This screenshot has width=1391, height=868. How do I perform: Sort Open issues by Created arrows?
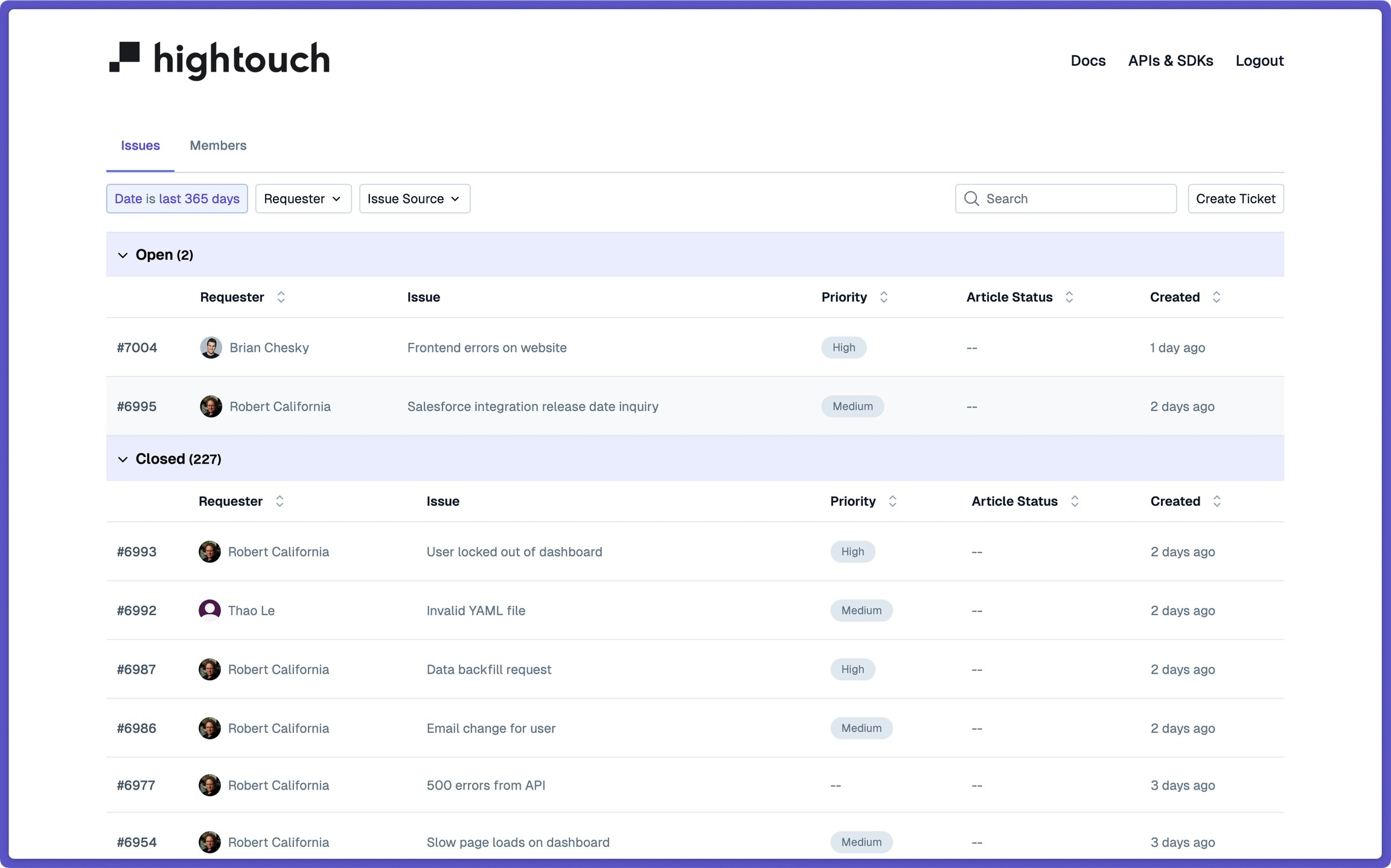(1216, 297)
